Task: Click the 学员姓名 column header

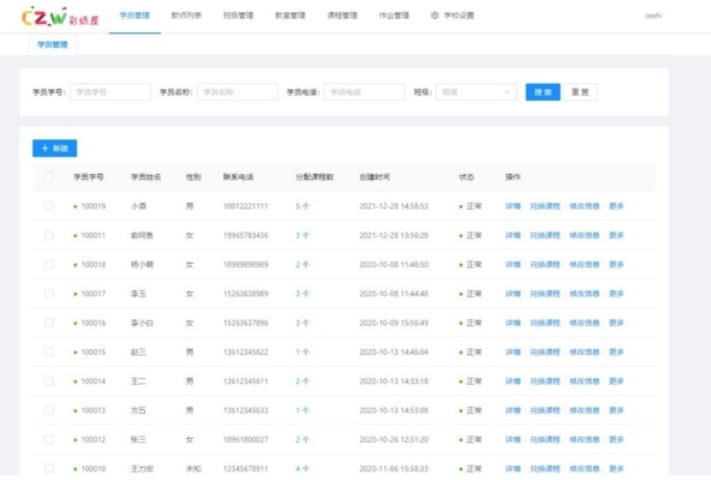Action: click(x=146, y=177)
